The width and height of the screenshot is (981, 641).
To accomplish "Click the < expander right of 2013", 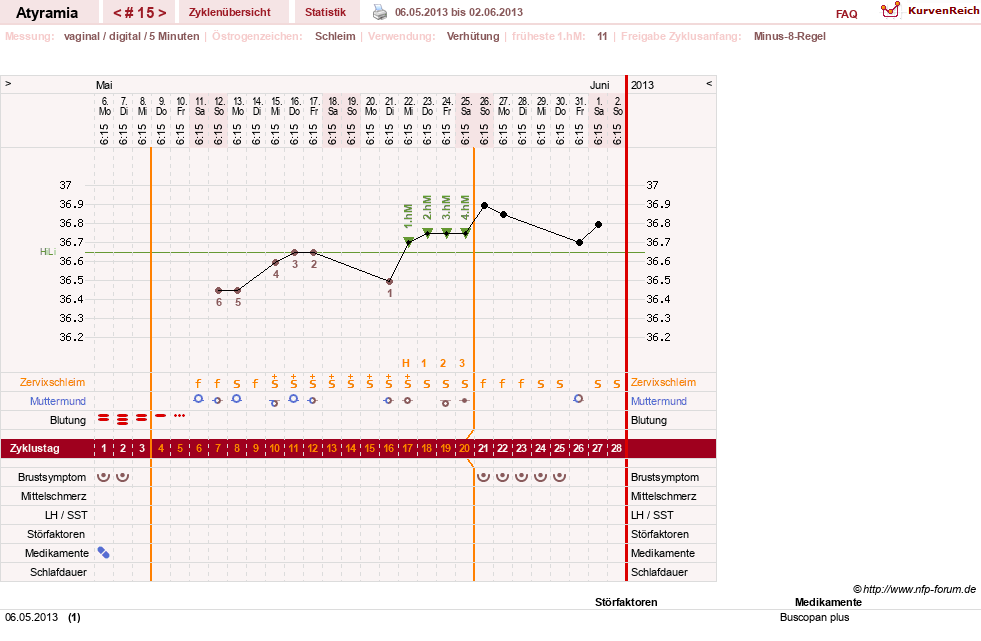I will [x=709, y=83].
